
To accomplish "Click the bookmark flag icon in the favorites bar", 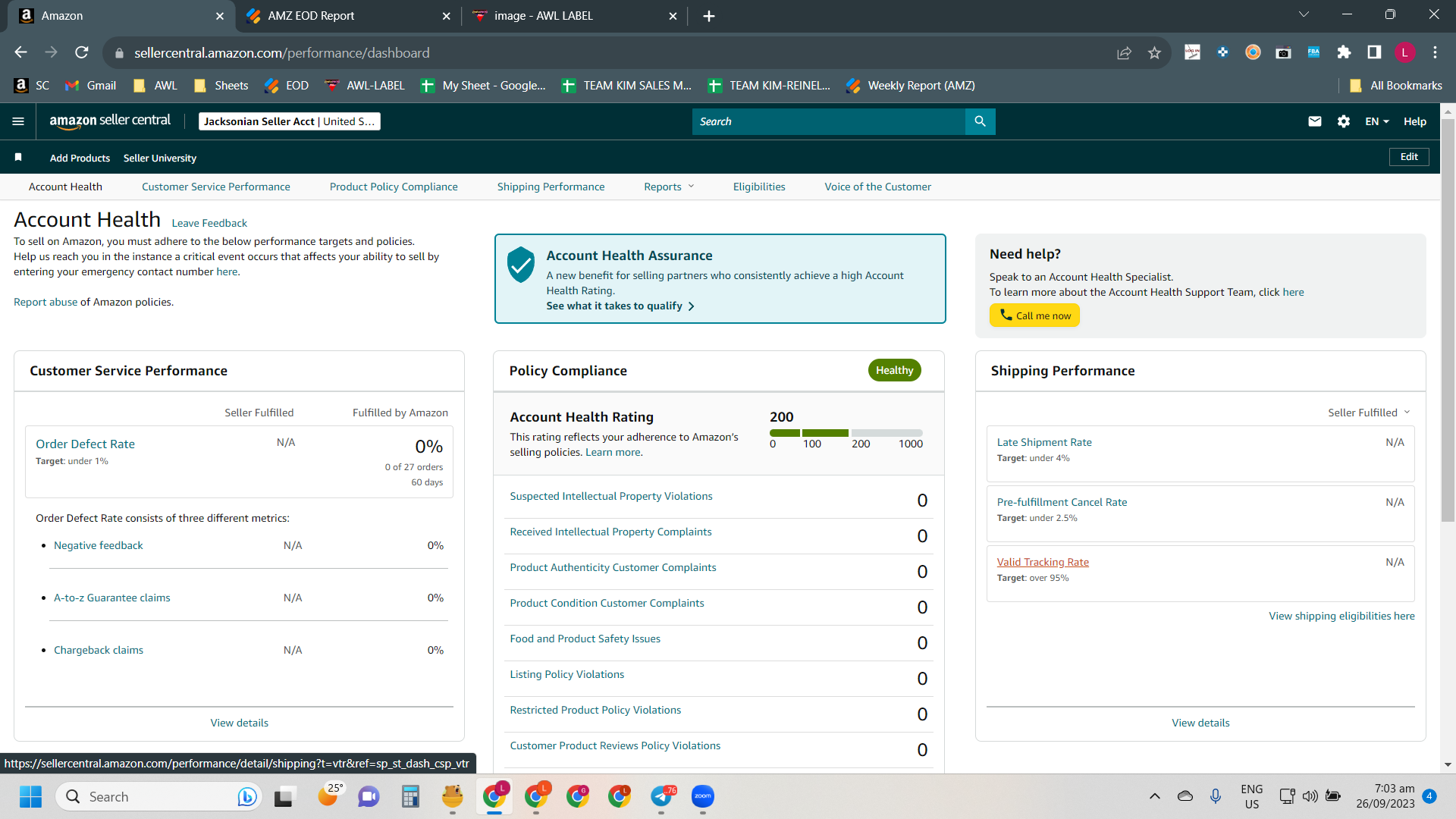I will point(18,157).
